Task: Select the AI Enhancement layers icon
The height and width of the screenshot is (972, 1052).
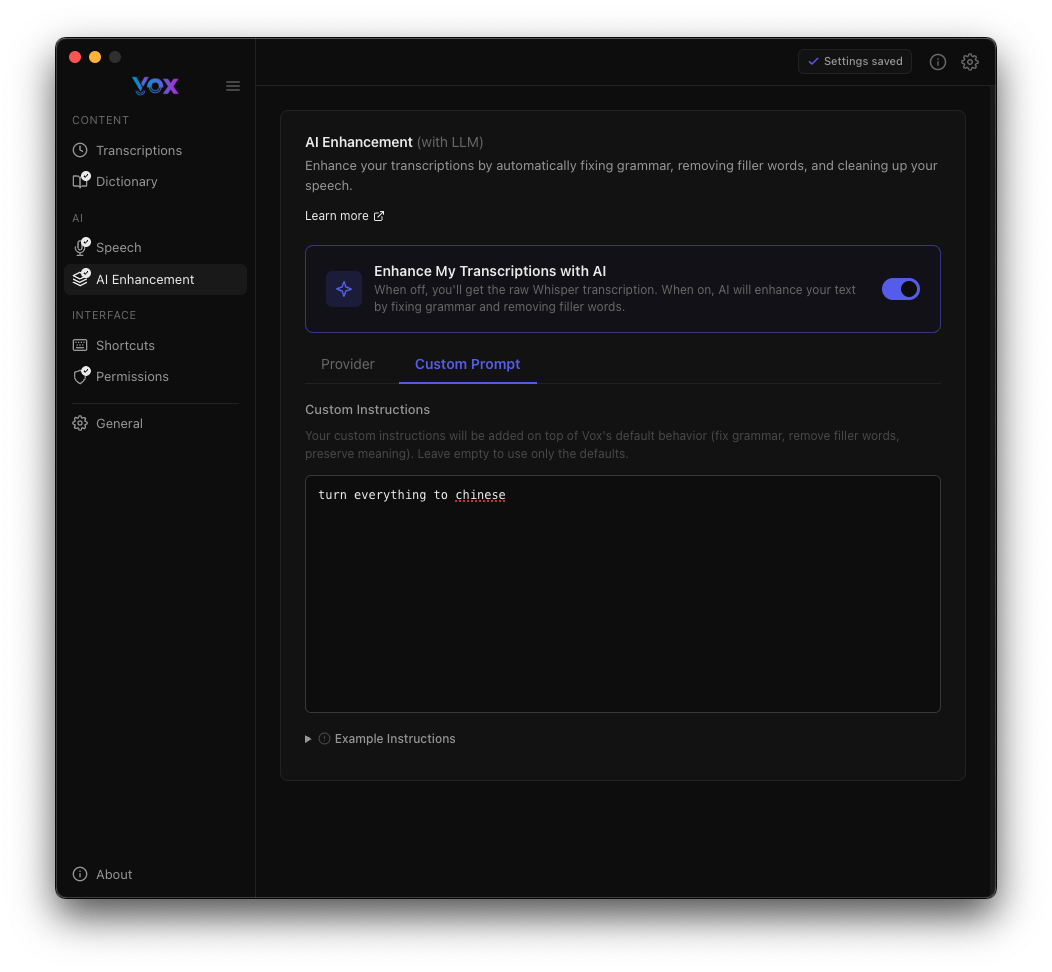Action: tap(80, 279)
